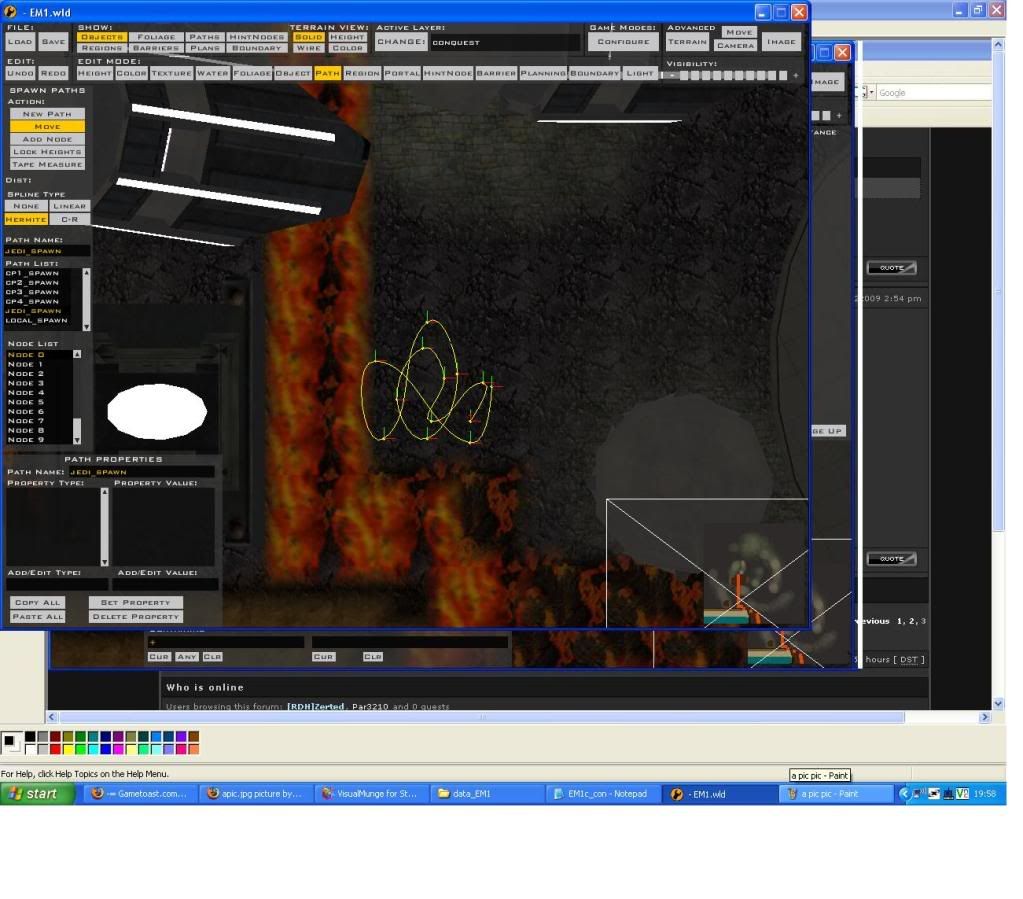Switch to Light edit mode
The image size is (1023, 899).
point(639,73)
